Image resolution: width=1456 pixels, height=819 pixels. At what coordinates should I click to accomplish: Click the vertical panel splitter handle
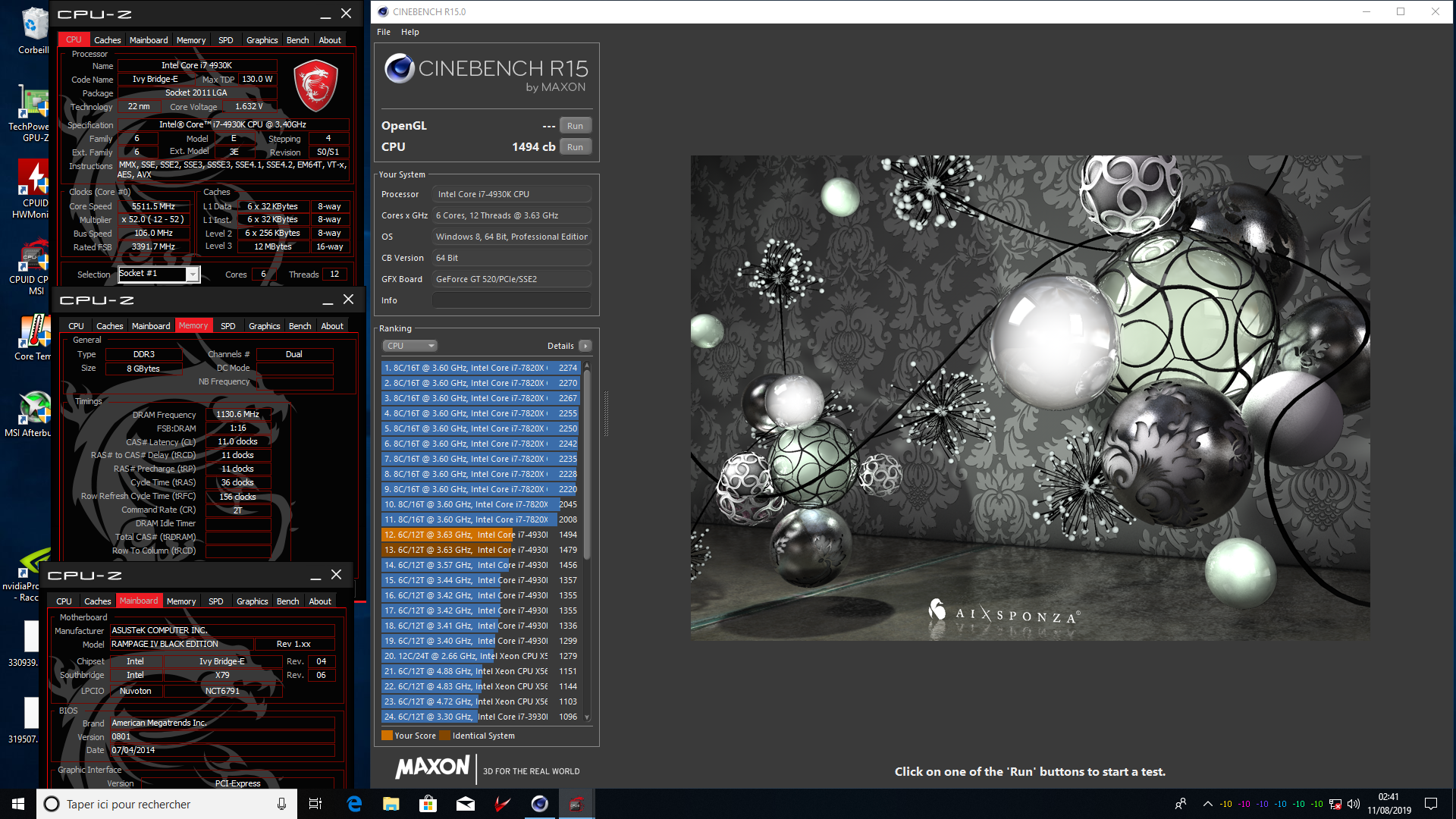pos(606,413)
